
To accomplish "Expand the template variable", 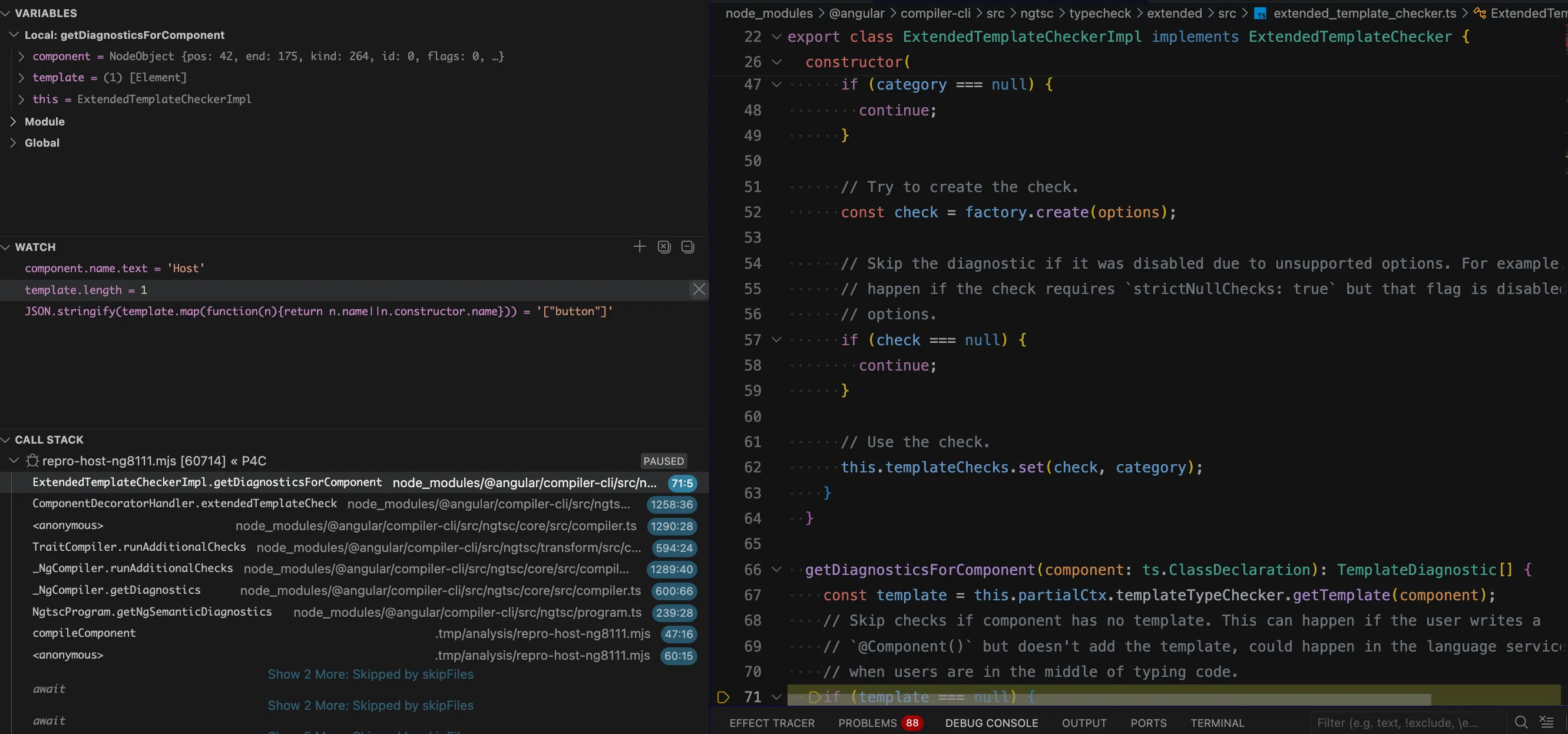I will [x=21, y=77].
